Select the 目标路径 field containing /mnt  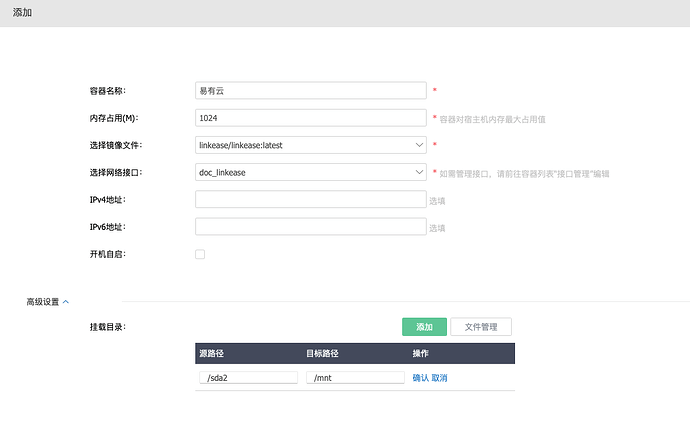[x=354, y=378]
